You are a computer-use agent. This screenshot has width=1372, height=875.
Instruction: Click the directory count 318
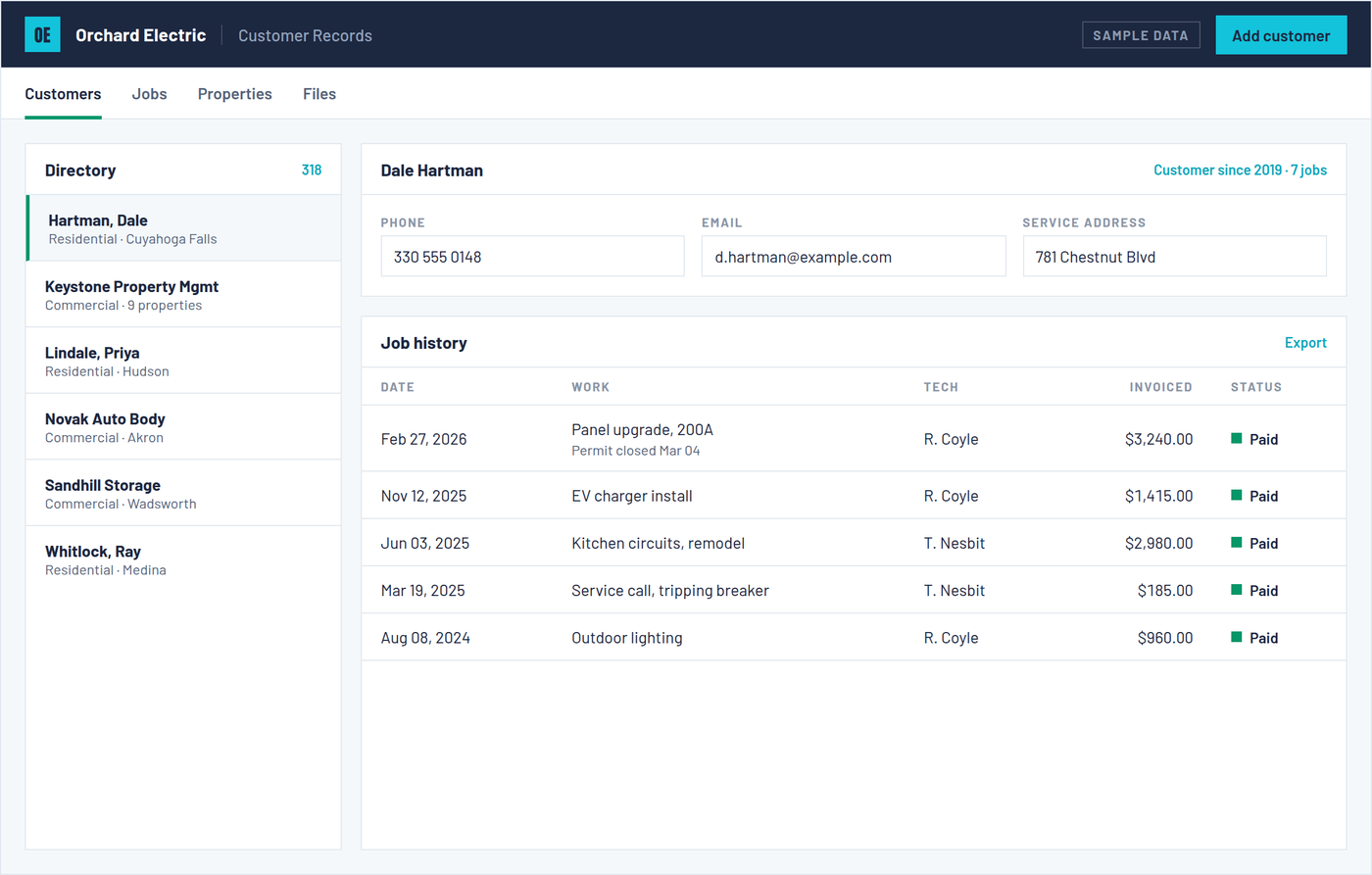(312, 170)
